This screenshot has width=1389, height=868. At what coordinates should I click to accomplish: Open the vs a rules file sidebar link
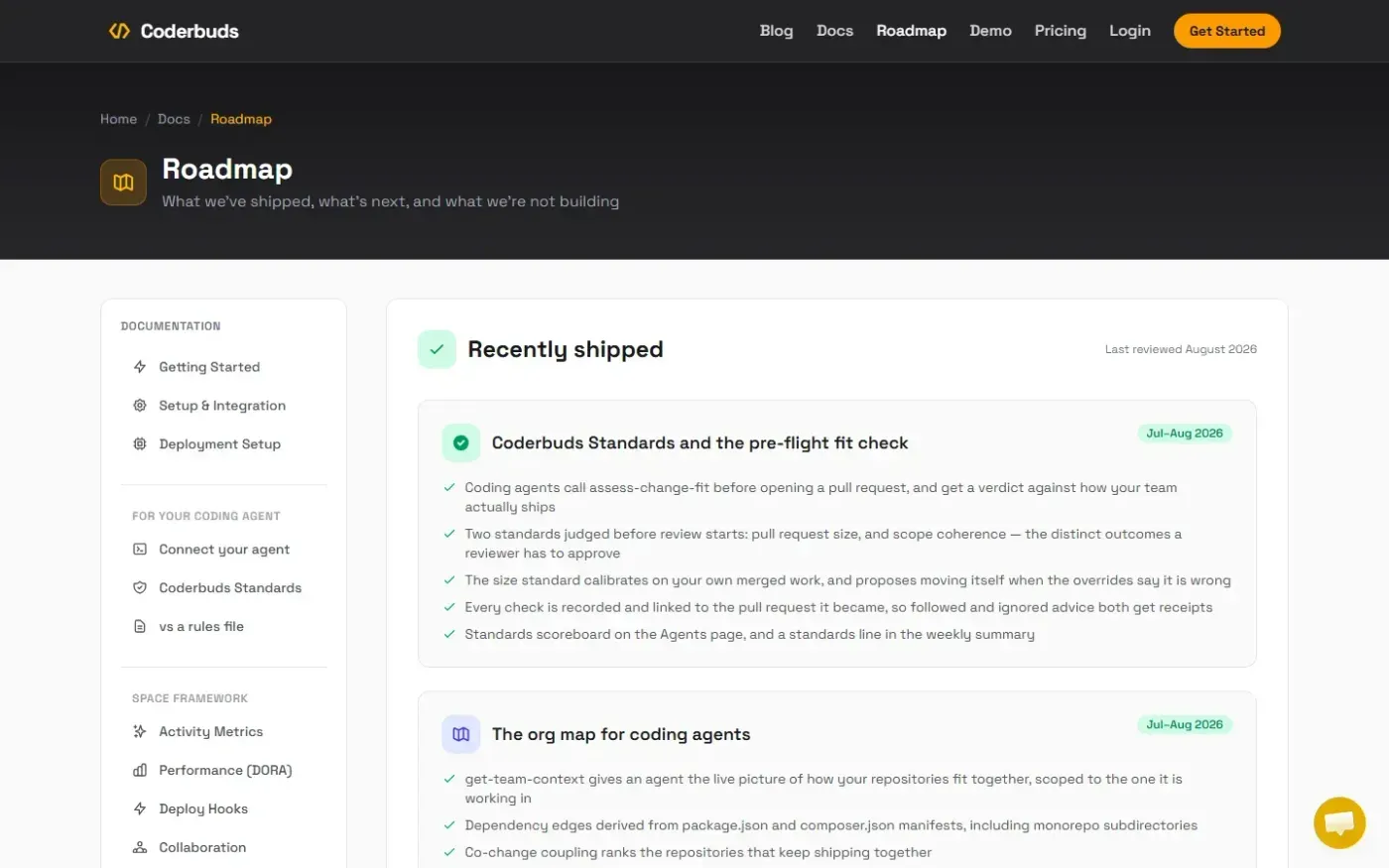coord(201,627)
